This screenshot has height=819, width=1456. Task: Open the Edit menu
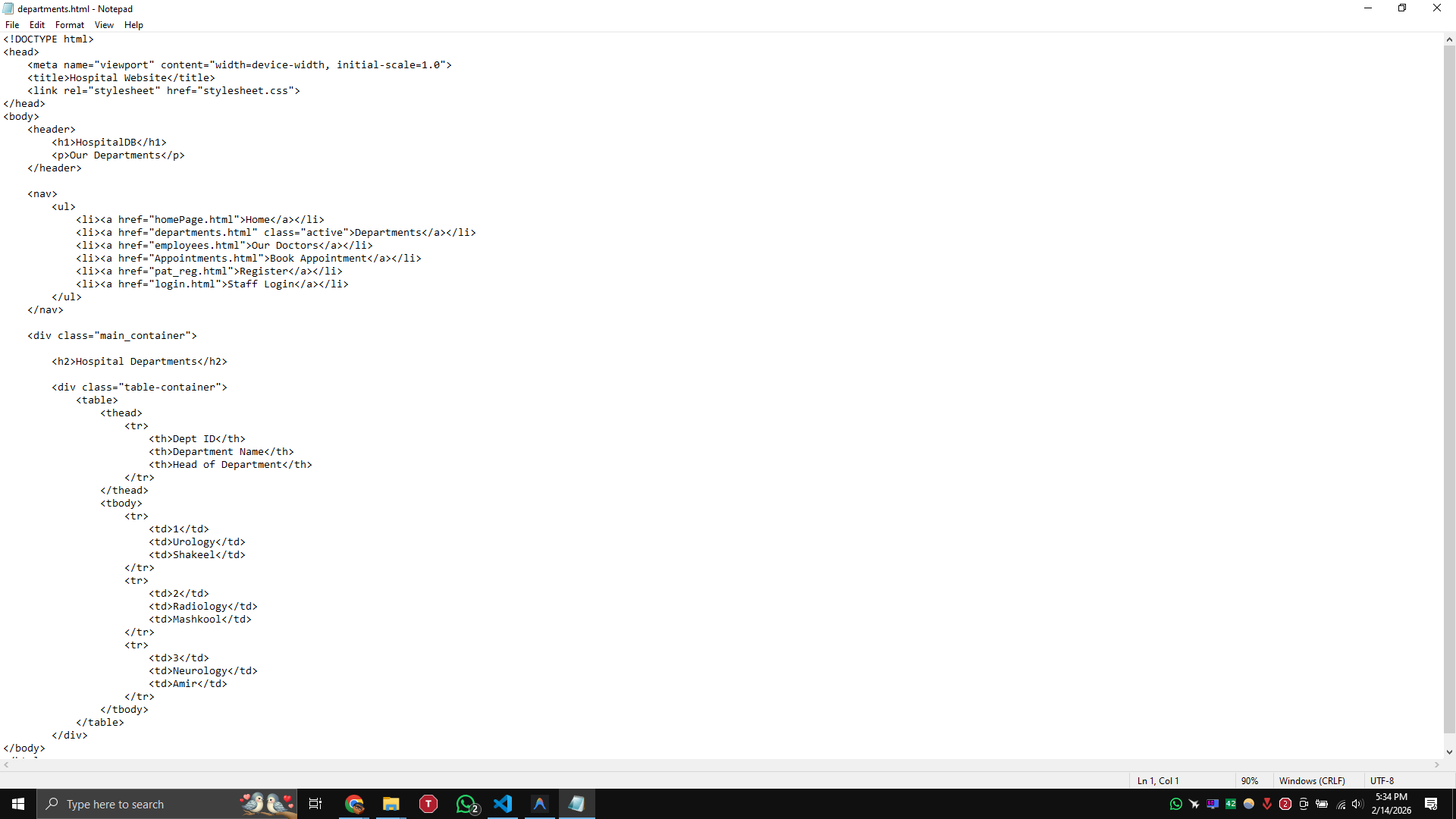(x=36, y=25)
